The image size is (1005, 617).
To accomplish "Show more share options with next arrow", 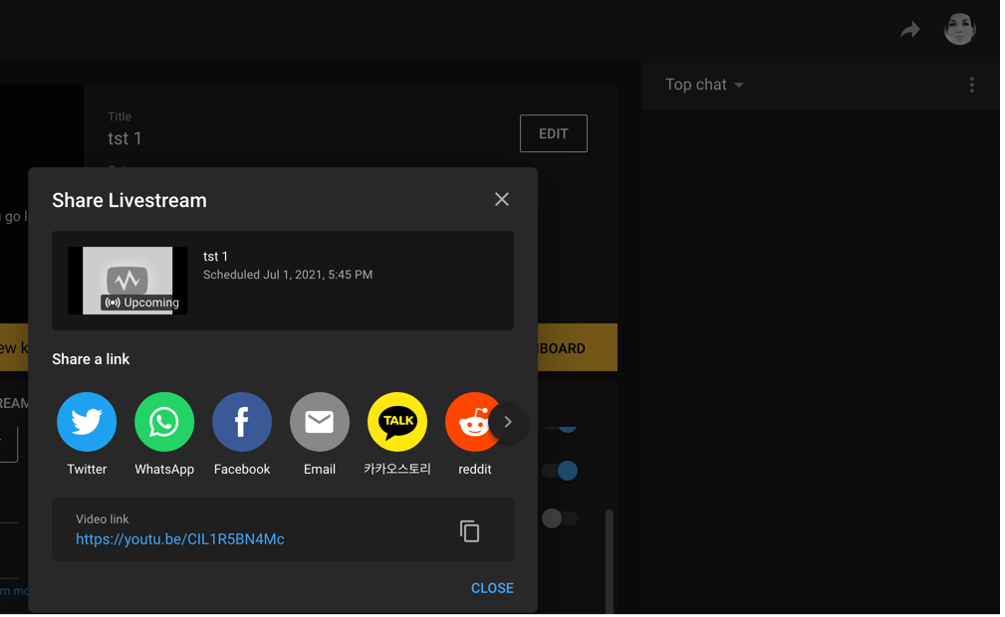I will coord(508,422).
